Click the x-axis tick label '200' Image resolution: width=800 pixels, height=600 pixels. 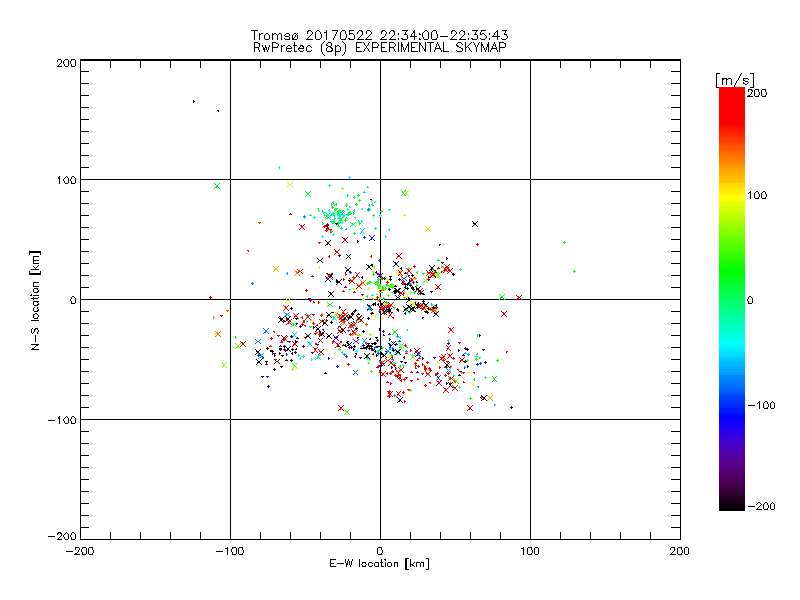(680, 551)
